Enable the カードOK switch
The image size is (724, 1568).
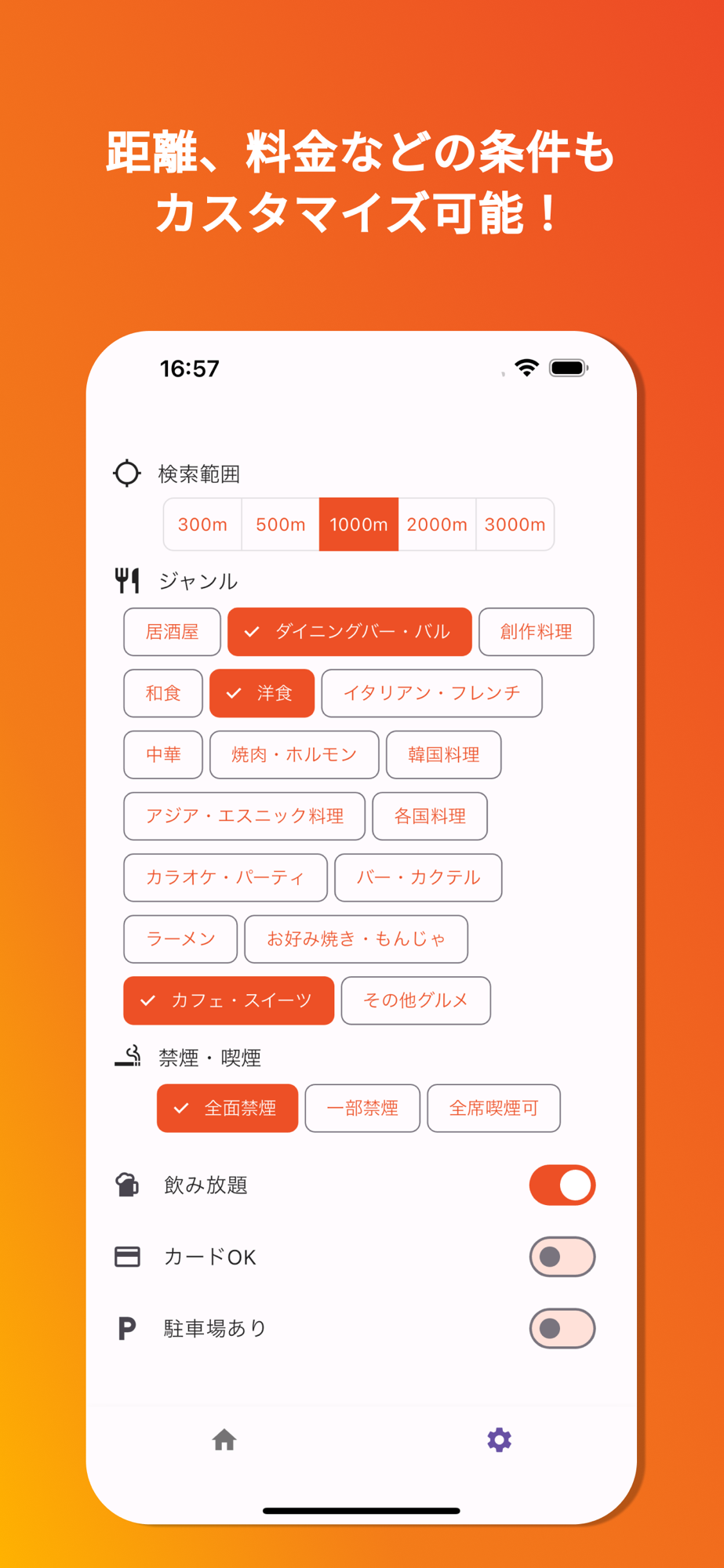click(x=562, y=1257)
